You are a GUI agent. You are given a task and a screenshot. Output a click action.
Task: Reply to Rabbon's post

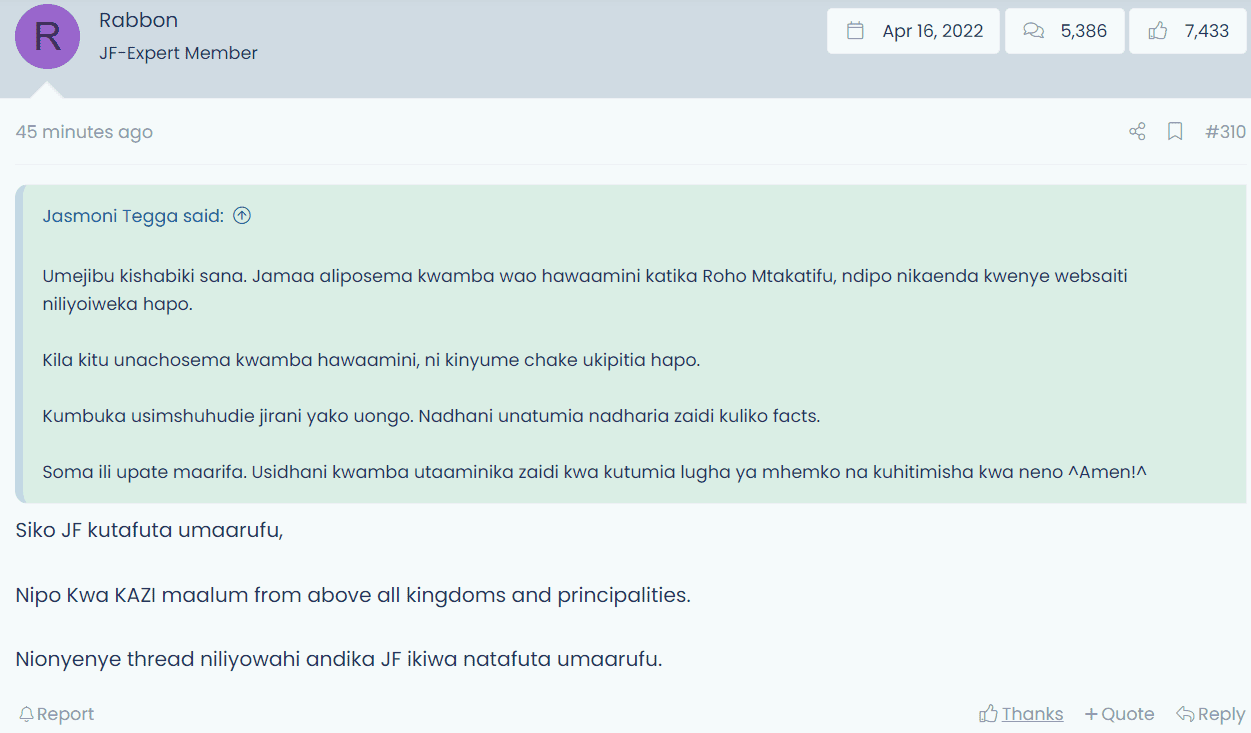tap(1210, 714)
